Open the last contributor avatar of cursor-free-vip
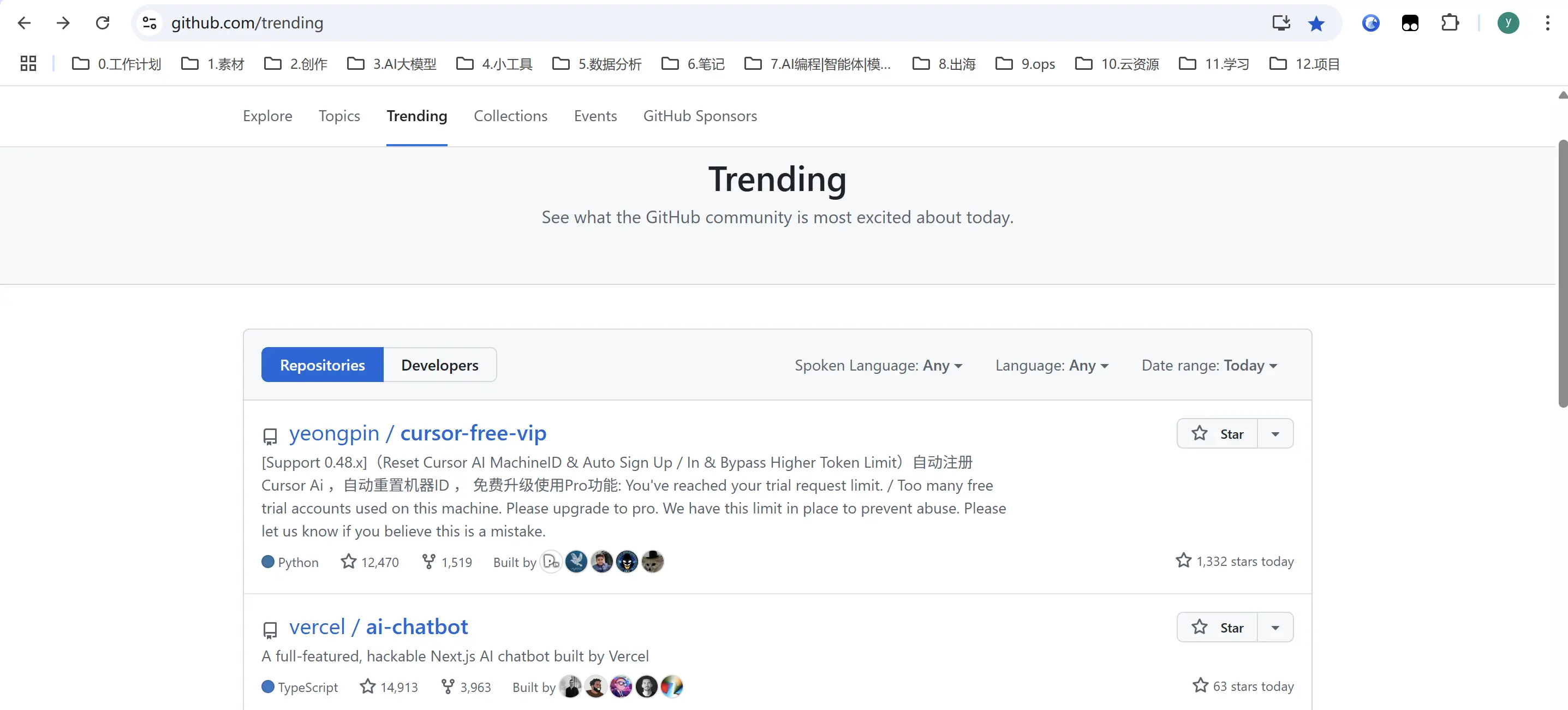 coord(653,562)
